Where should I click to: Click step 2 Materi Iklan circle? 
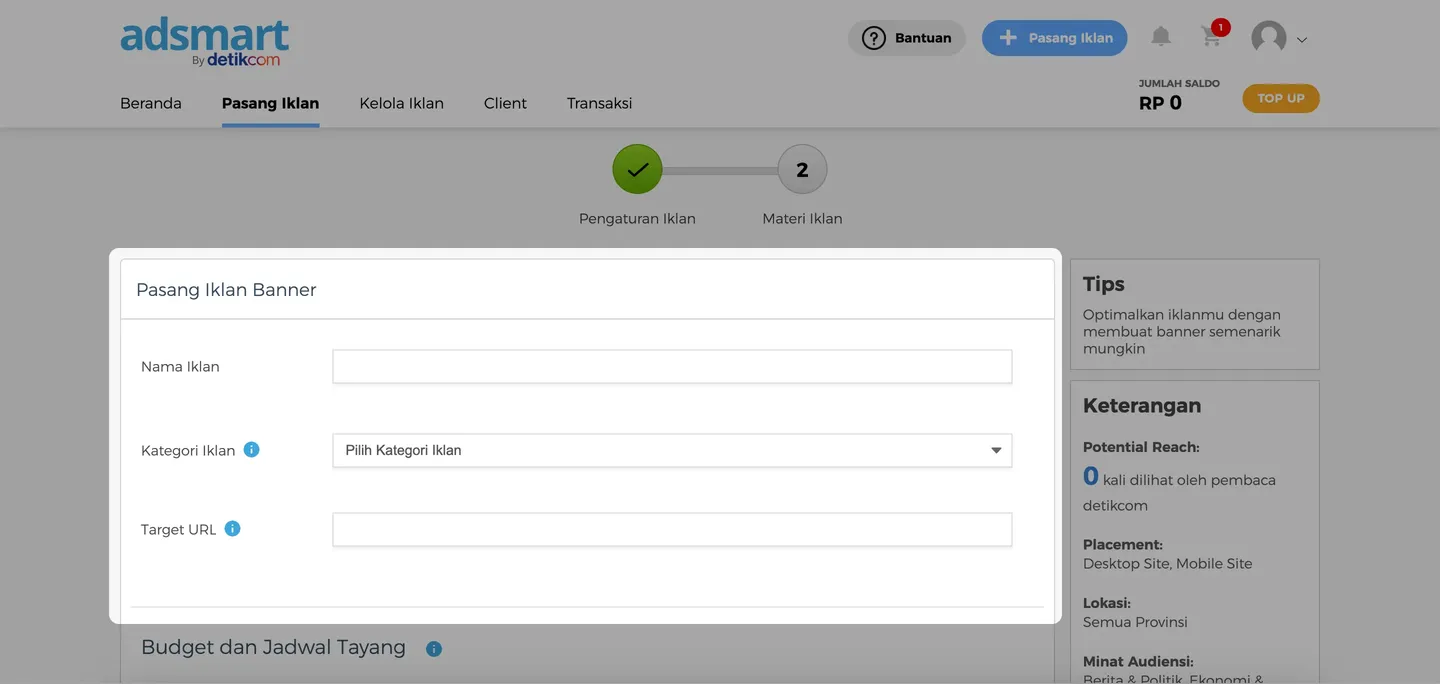point(802,170)
